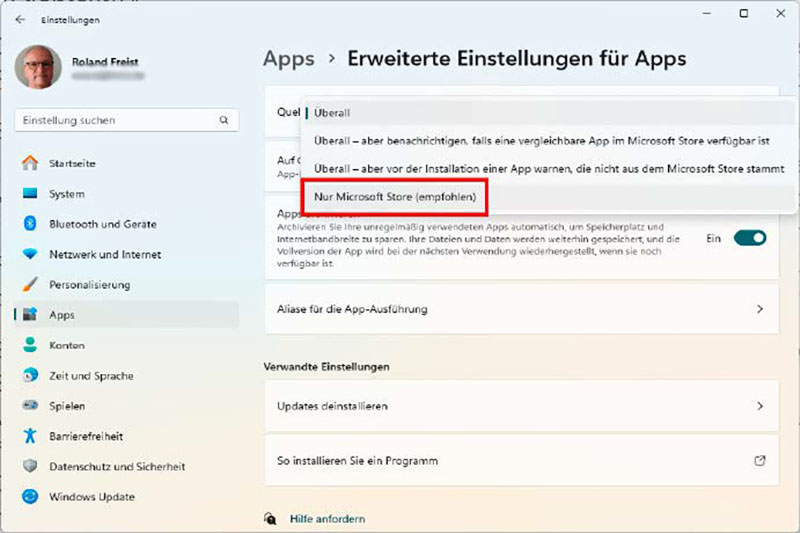Open 'Updates deinstallieren' settings row

(x=520, y=406)
